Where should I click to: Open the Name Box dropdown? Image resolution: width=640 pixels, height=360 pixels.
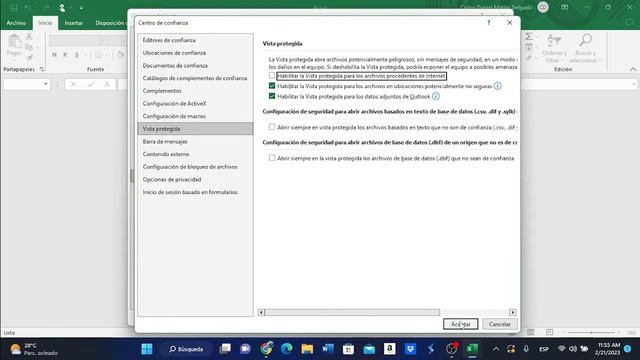click(45, 84)
